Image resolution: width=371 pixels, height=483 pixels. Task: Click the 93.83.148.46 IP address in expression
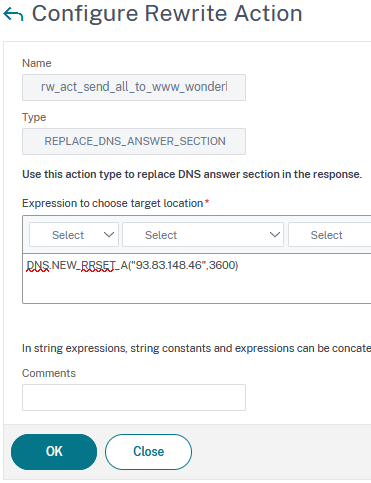(x=169, y=265)
